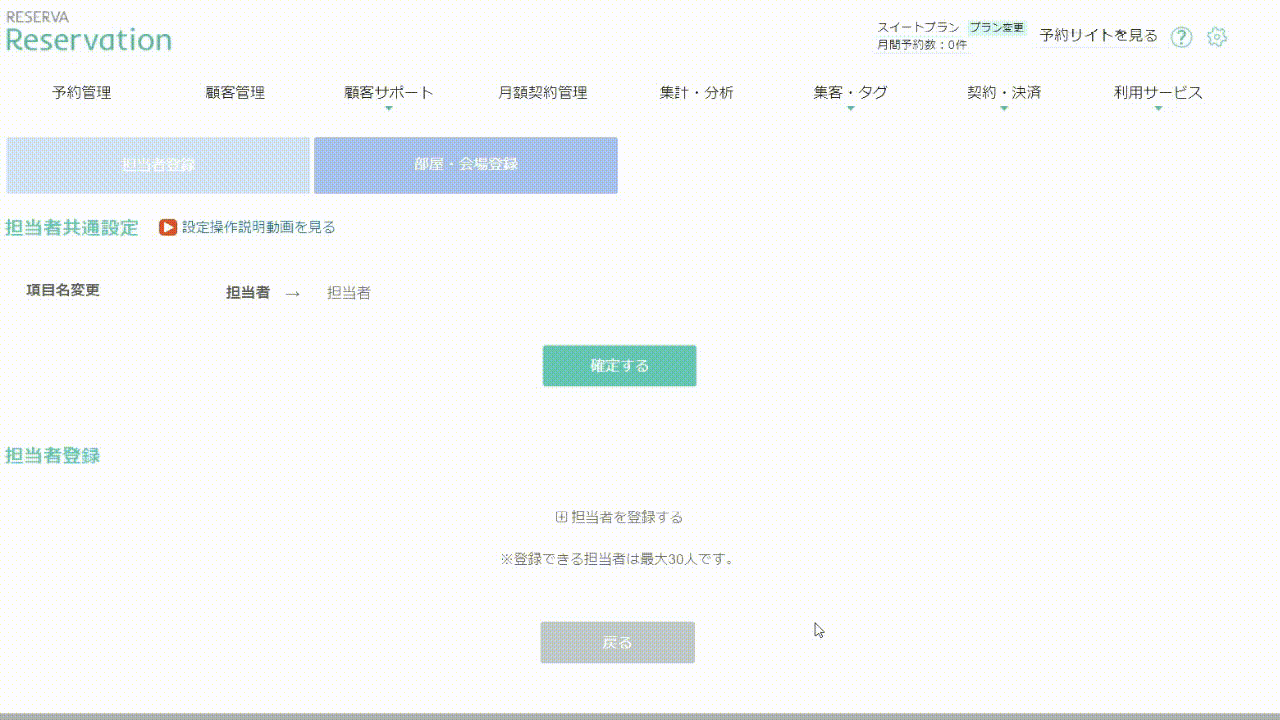Click the スイートプラン plan text
The width and height of the screenshot is (1280, 720).
[919, 28]
